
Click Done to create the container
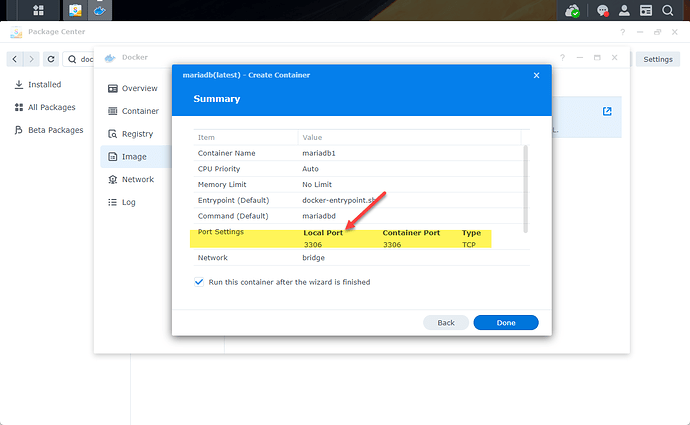[x=506, y=322]
